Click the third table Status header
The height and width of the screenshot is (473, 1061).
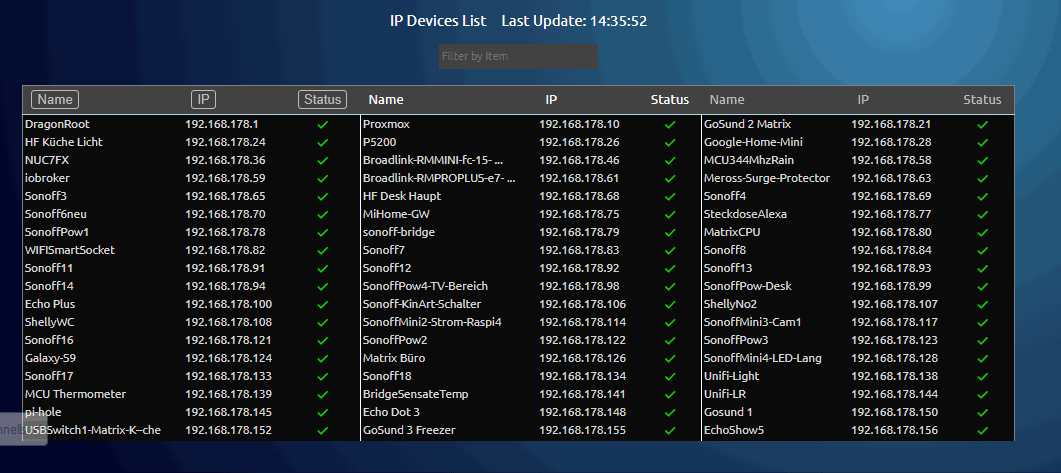(x=983, y=99)
